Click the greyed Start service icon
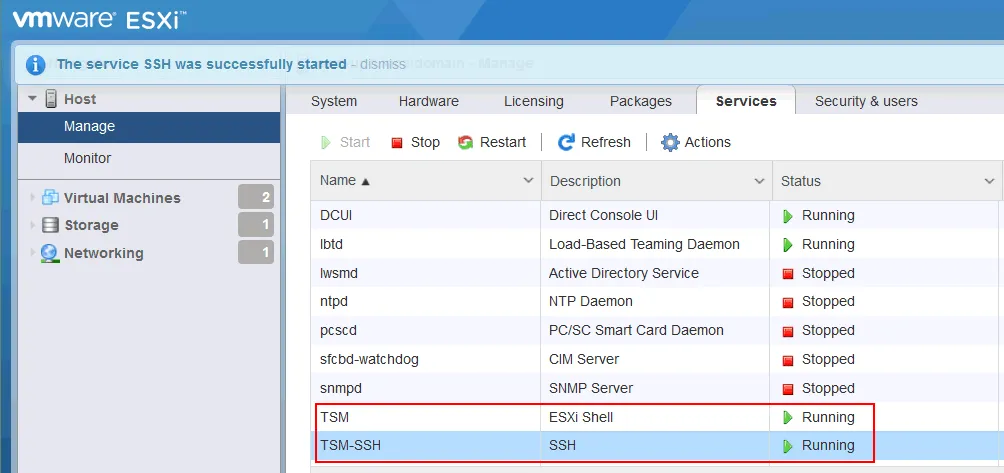Viewport: 1004px width, 473px height. click(326, 143)
